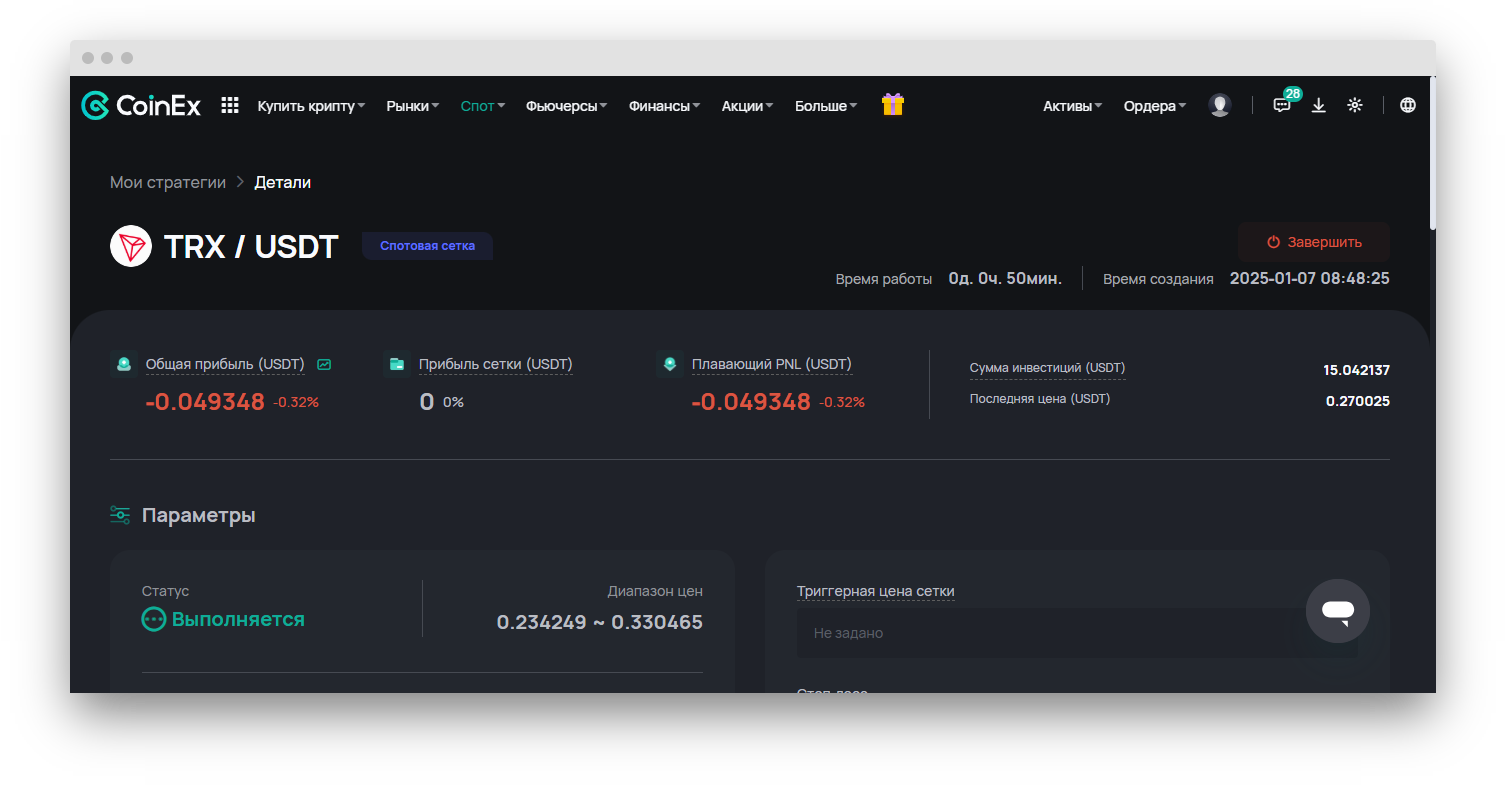Click the last price value 0.270025
This screenshot has width=1506, height=793.
pos(1358,401)
